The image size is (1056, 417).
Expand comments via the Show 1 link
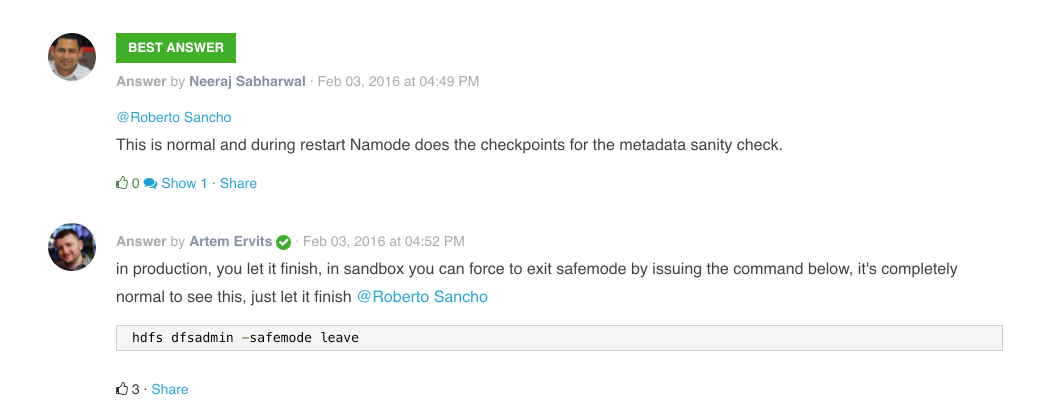tap(184, 183)
